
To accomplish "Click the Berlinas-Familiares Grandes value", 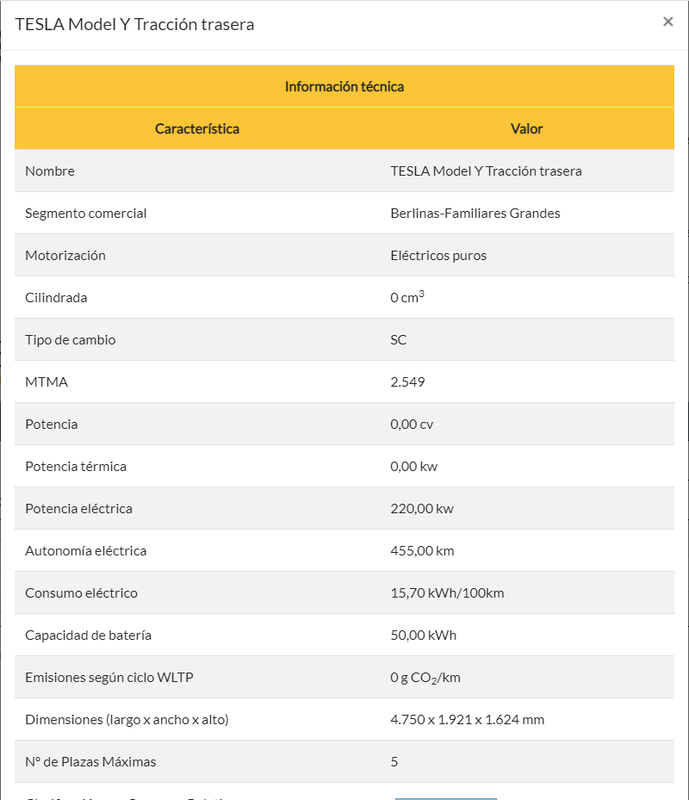I will (x=475, y=213).
